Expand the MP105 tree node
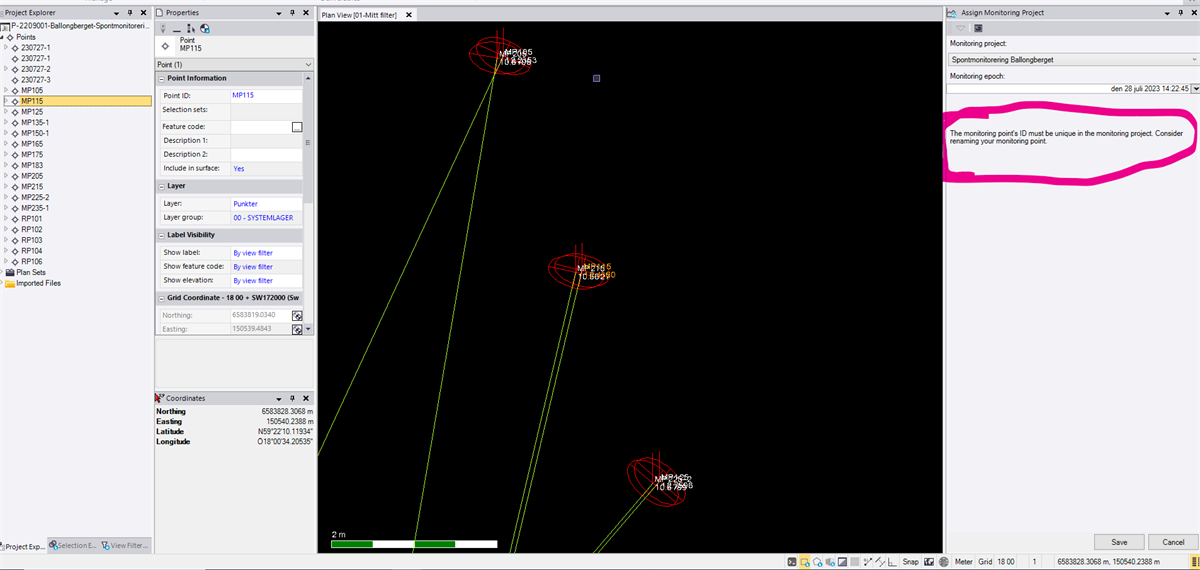The height and width of the screenshot is (570, 1200). tap(6, 90)
